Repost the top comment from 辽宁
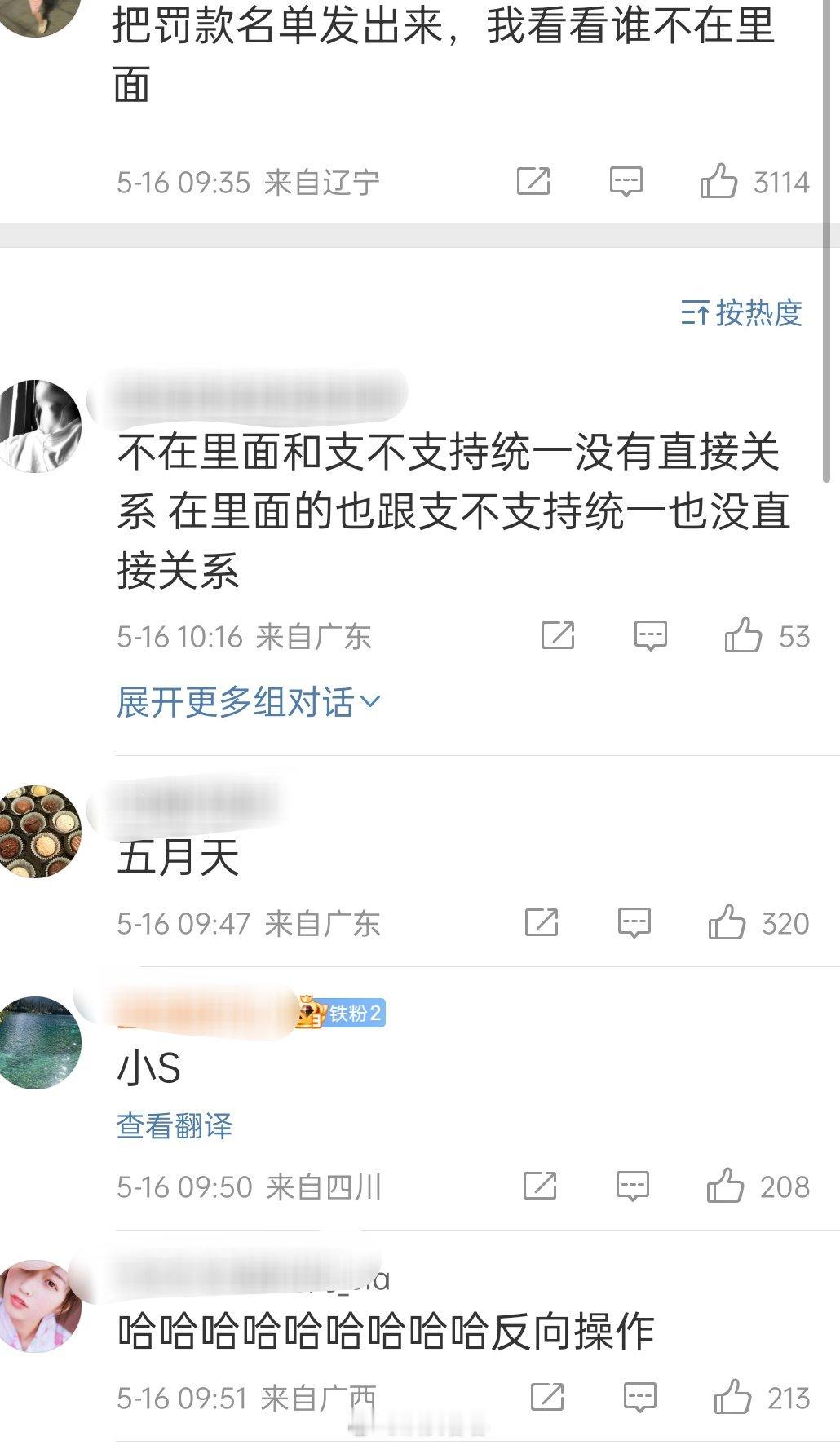This screenshot has width=840, height=1445. click(534, 181)
